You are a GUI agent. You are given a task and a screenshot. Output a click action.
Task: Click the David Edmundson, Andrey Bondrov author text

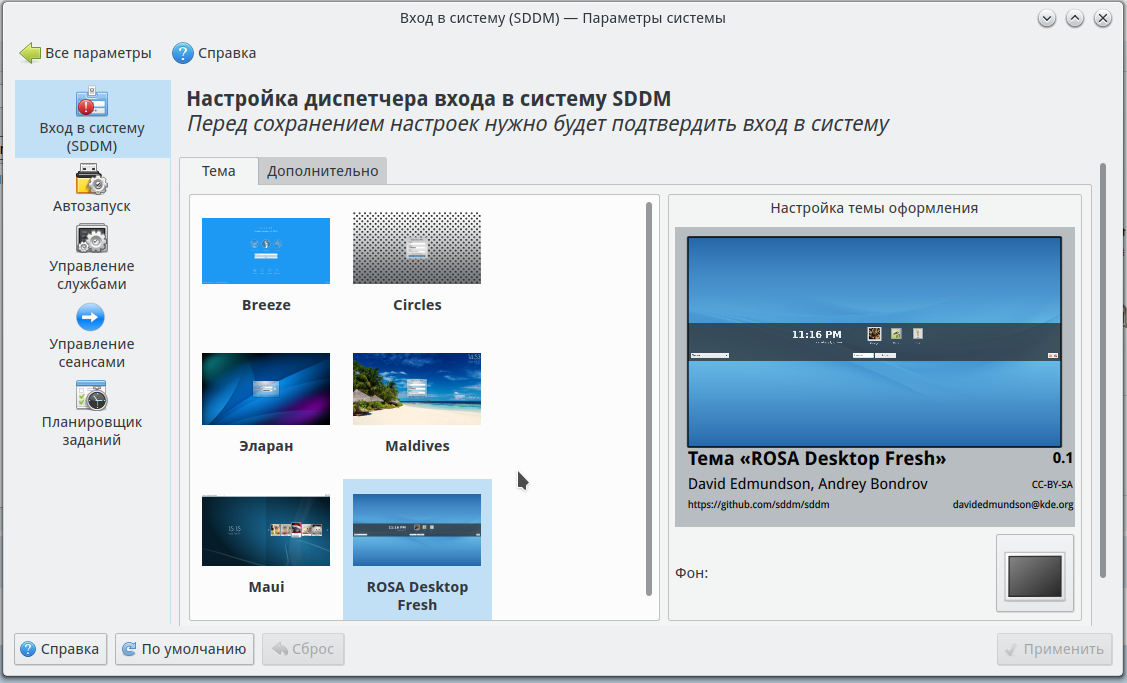[x=807, y=484]
